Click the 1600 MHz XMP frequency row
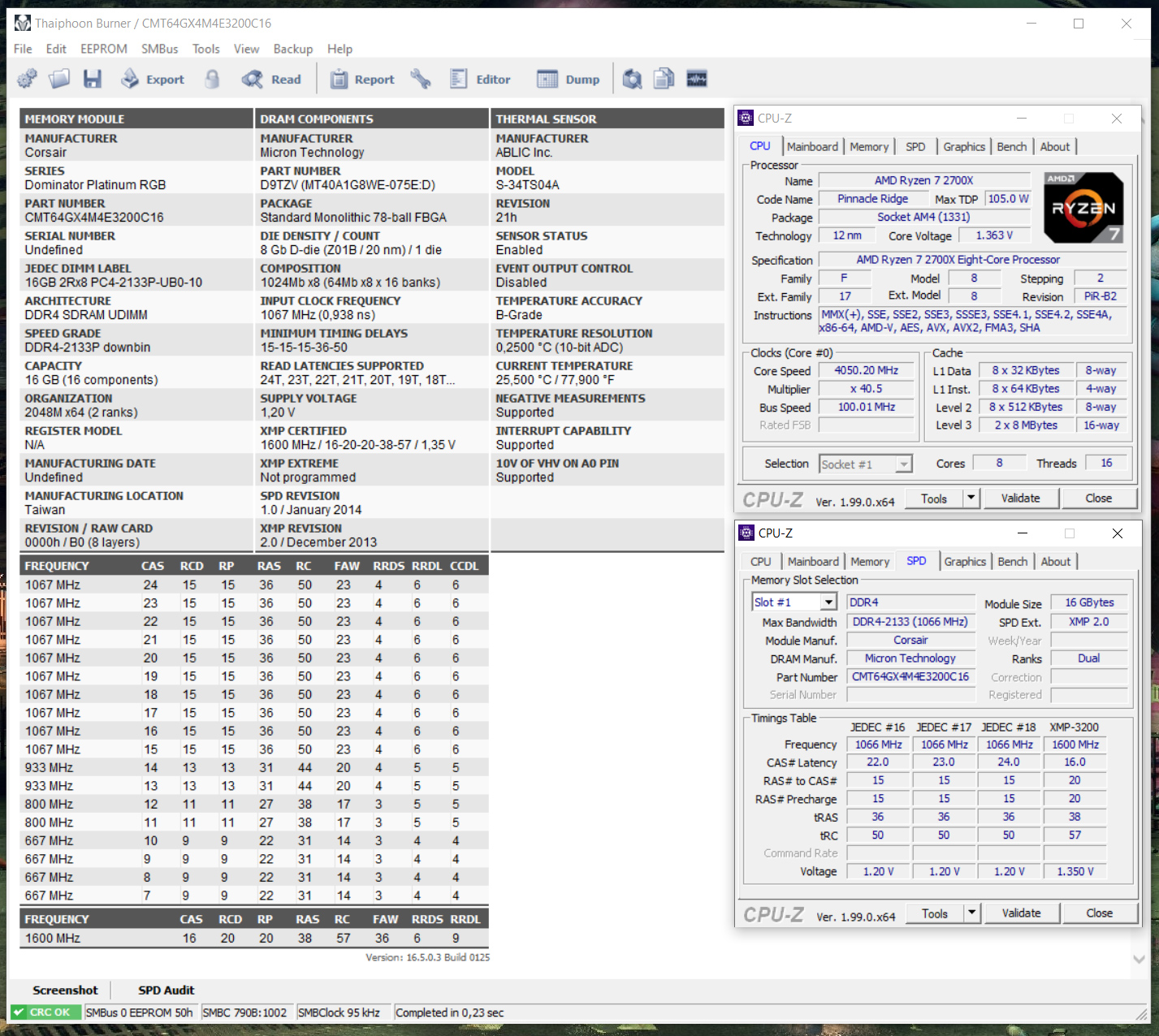 pos(253,938)
